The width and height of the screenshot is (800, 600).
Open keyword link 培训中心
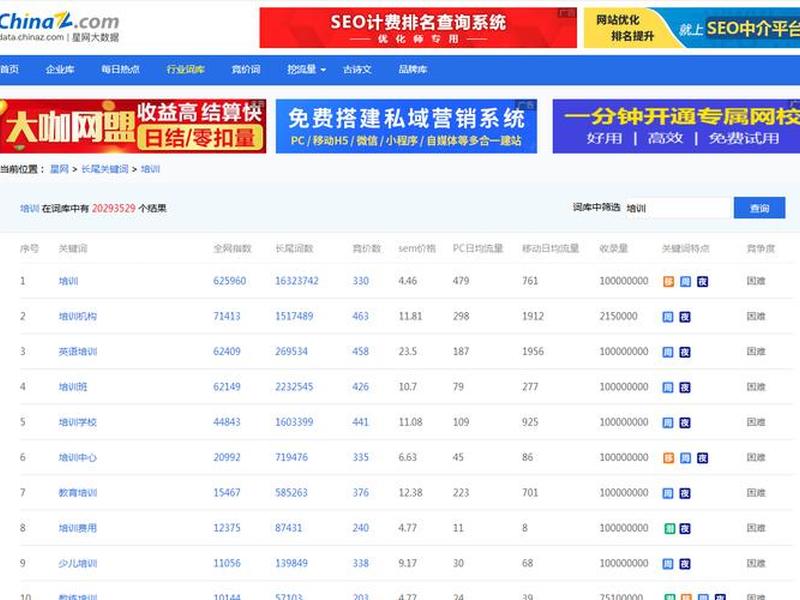pyautogui.click(x=78, y=457)
